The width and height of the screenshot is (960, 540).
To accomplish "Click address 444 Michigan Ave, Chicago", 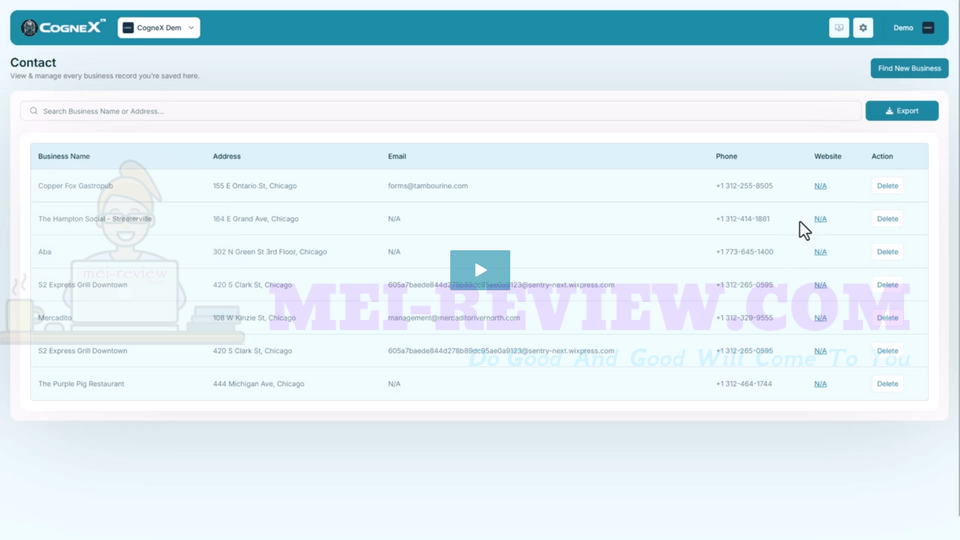I will (258, 384).
